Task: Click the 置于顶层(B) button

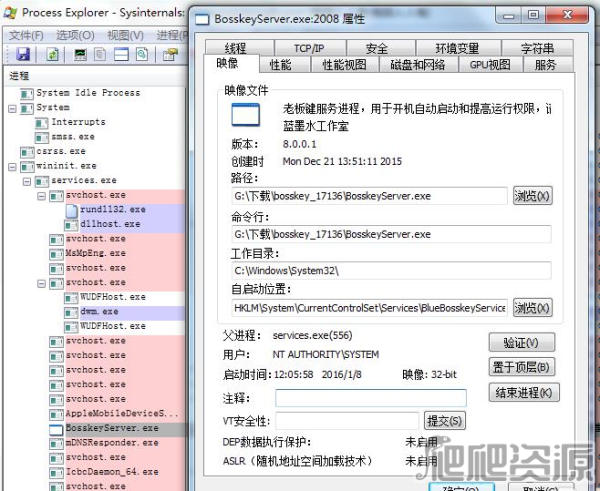Action: coord(522,367)
